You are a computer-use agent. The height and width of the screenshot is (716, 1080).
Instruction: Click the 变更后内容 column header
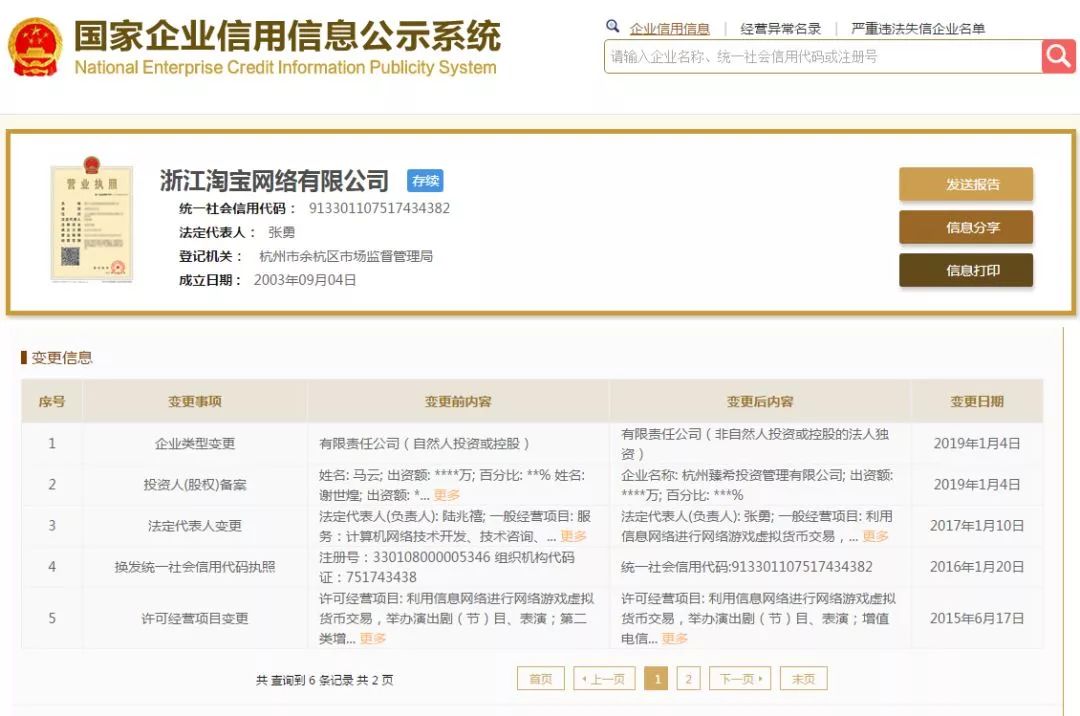(x=760, y=401)
